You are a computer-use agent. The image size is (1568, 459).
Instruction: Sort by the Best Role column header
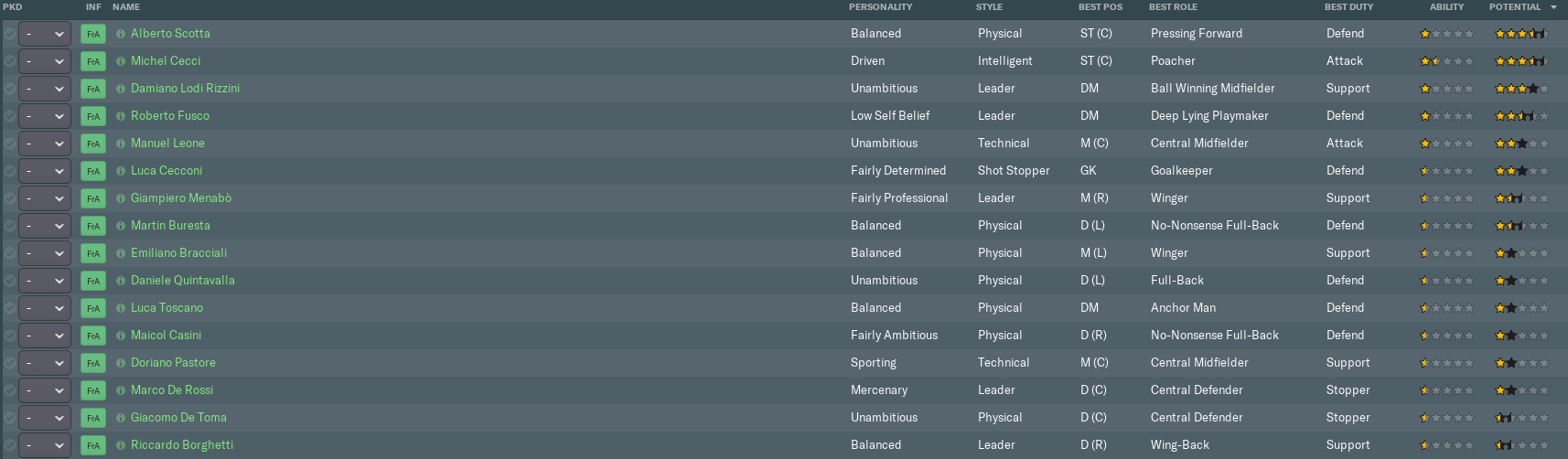click(1173, 7)
